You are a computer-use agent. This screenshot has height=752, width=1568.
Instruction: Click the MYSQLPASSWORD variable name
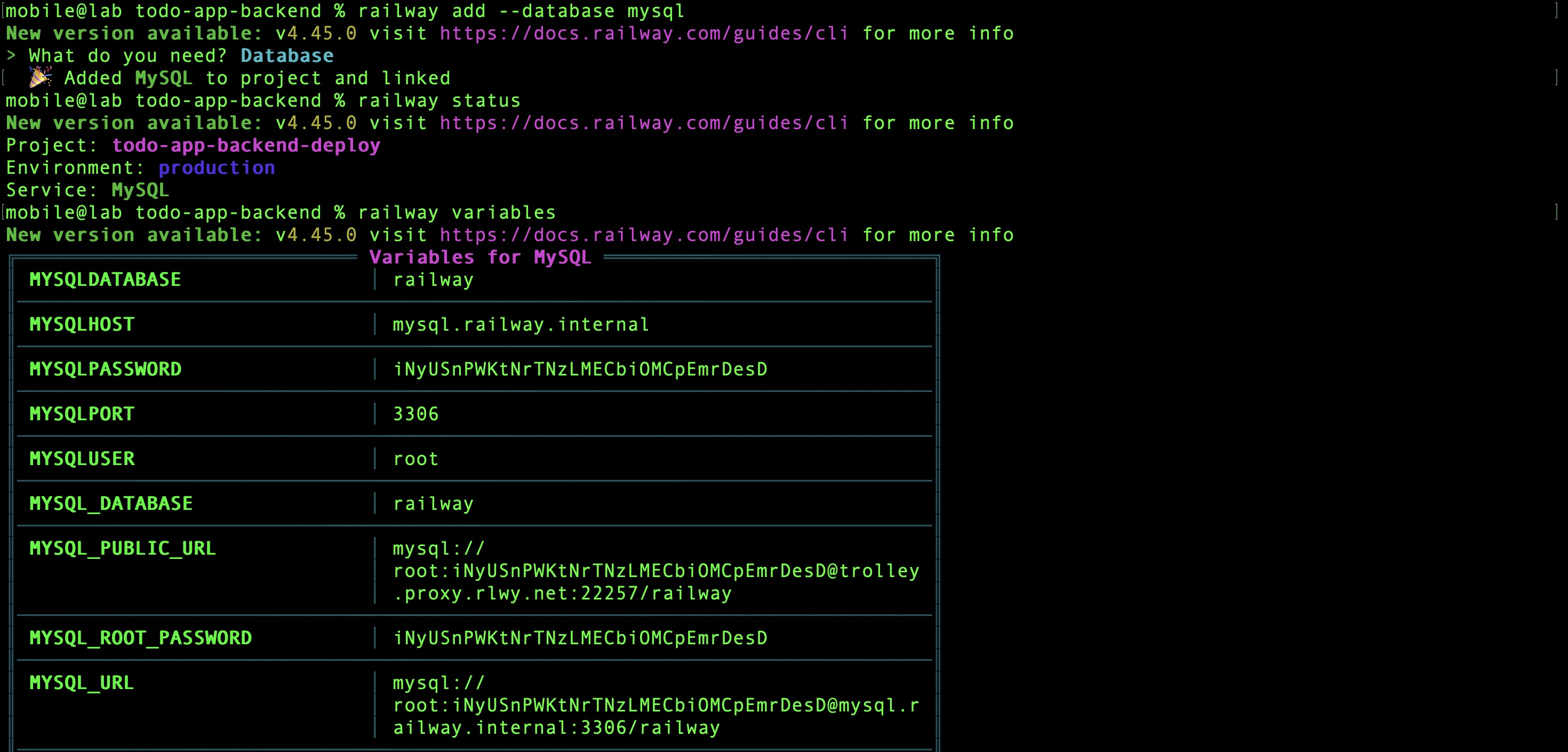point(105,370)
